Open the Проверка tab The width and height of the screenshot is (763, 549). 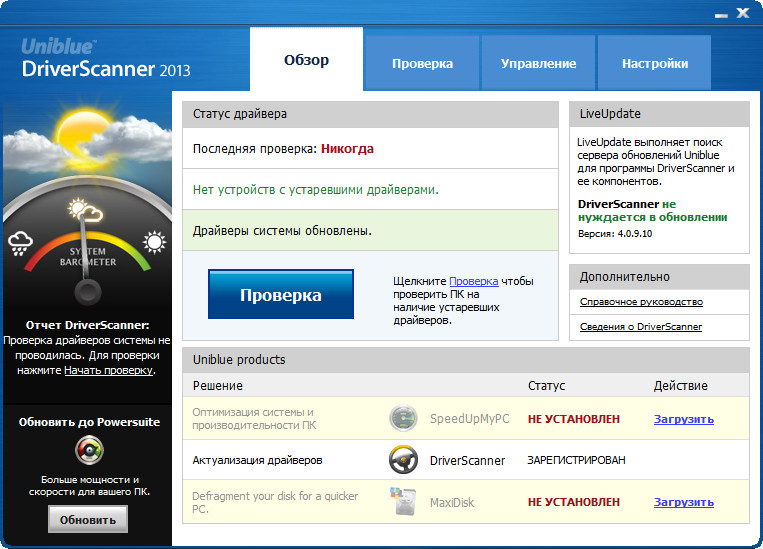point(422,63)
